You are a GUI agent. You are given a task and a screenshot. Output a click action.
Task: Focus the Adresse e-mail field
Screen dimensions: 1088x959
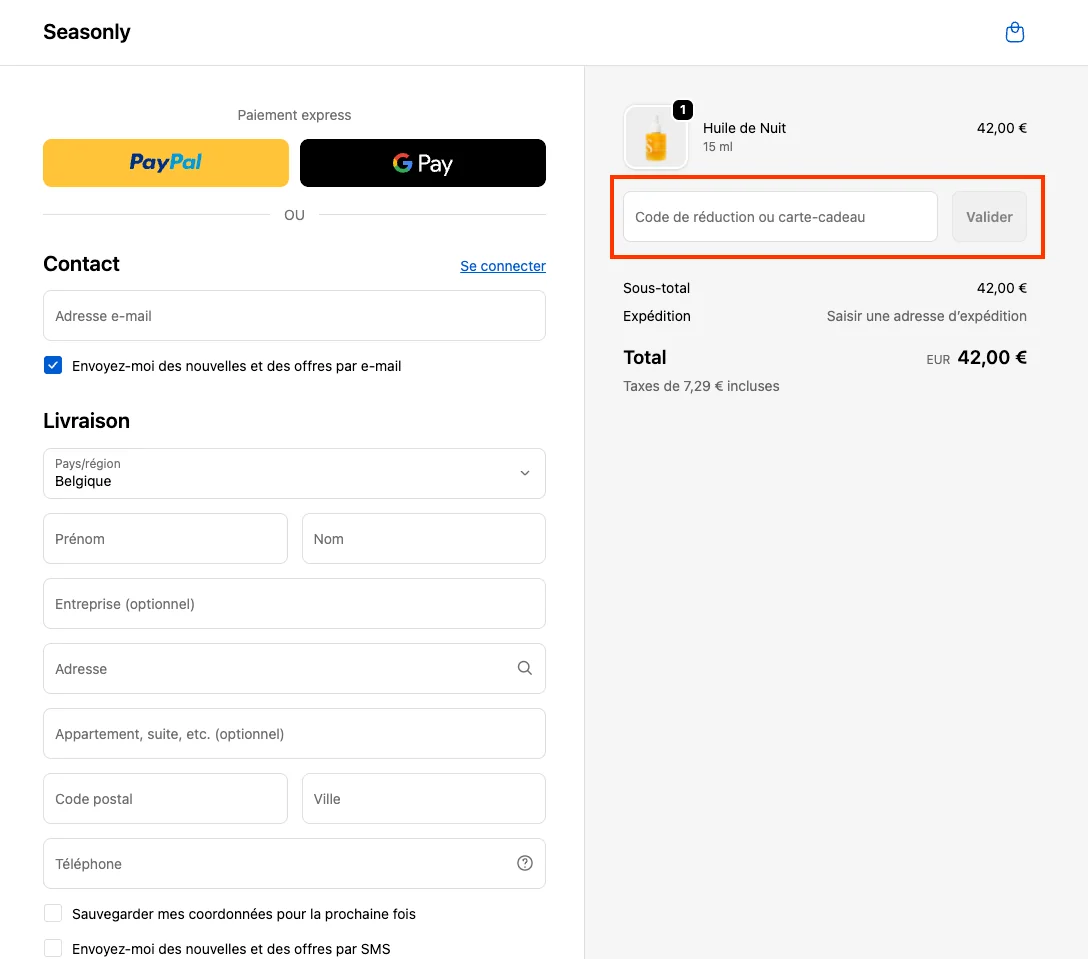(294, 316)
